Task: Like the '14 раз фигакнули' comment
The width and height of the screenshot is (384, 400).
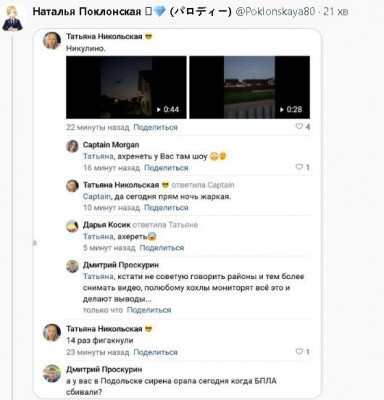Action: pos(299,351)
